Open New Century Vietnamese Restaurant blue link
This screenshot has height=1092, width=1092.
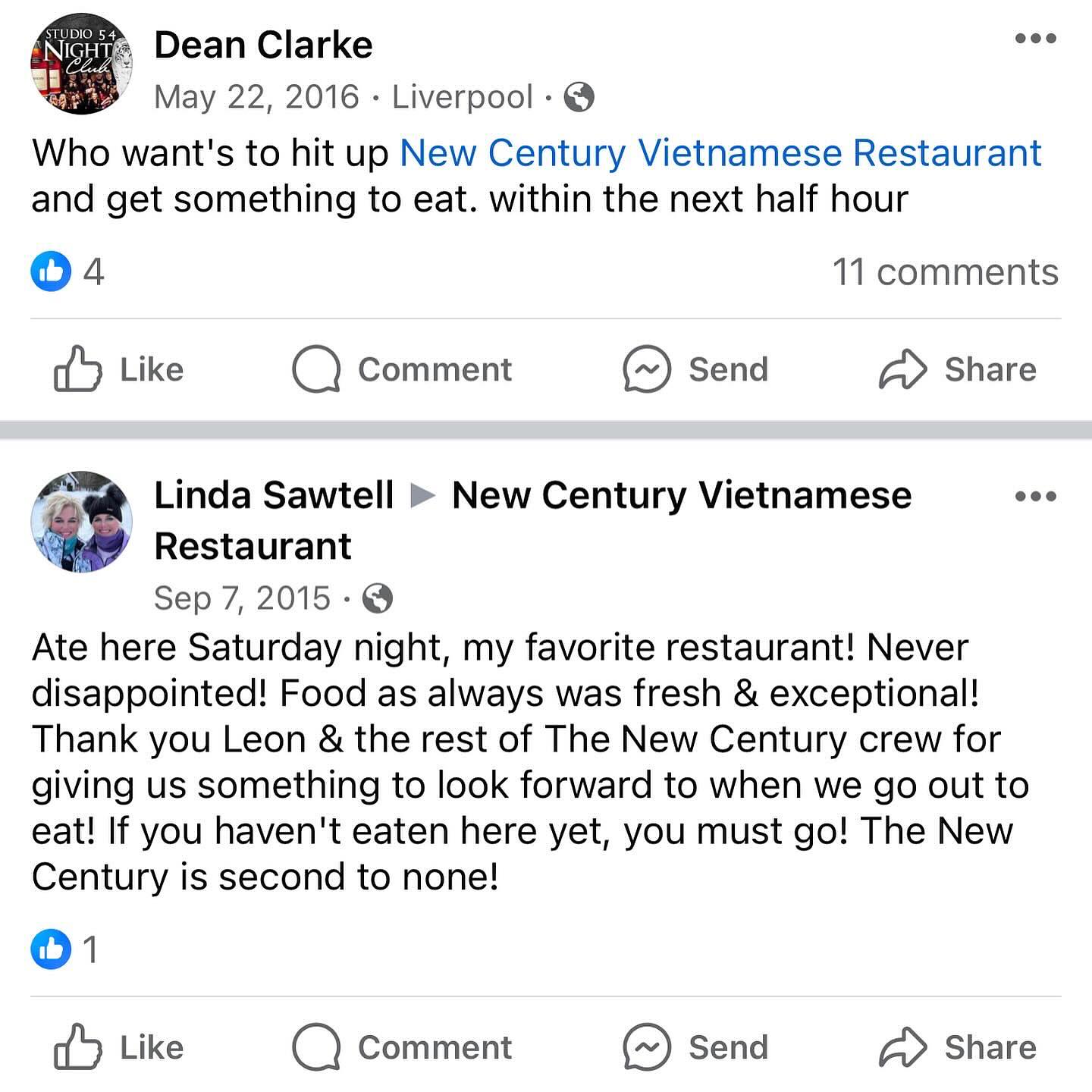coord(720,153)
